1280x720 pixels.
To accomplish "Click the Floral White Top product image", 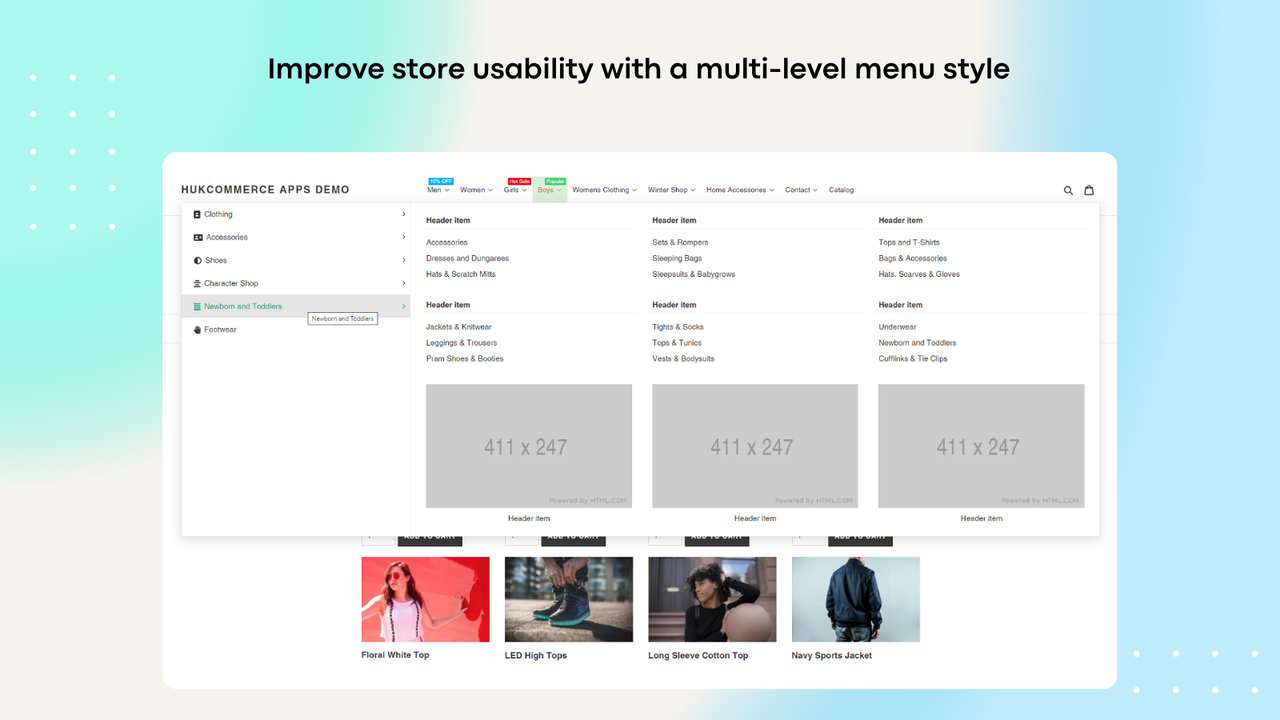I will coord(425,599).
